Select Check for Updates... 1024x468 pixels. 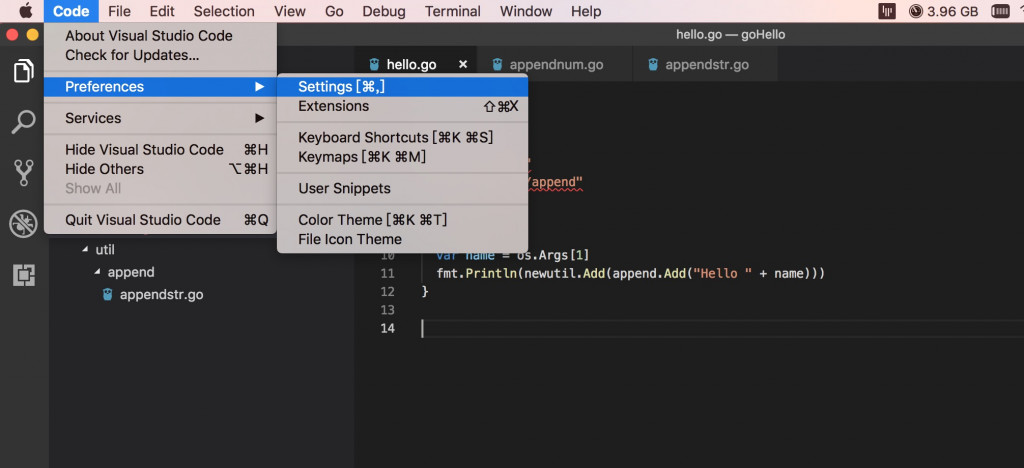[x=160, y=55]
